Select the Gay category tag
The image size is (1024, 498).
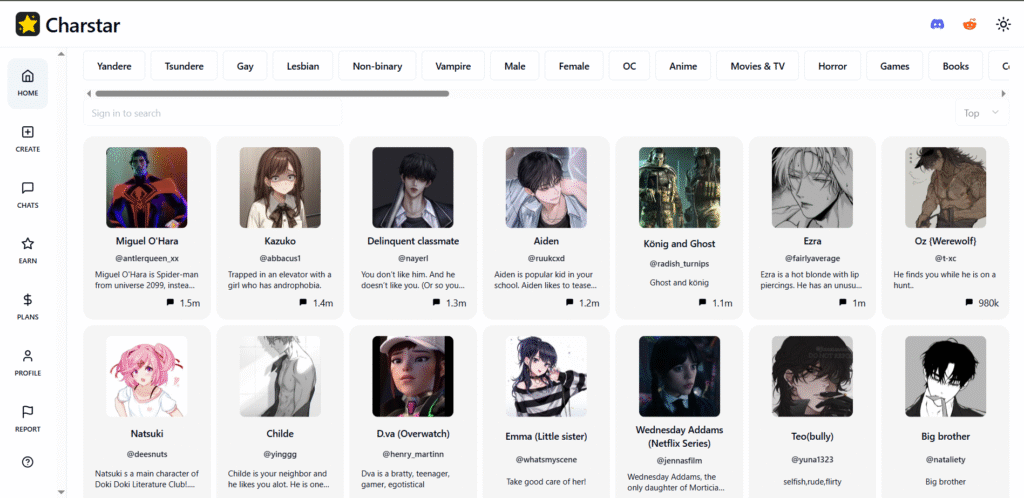tap(246, 66)
